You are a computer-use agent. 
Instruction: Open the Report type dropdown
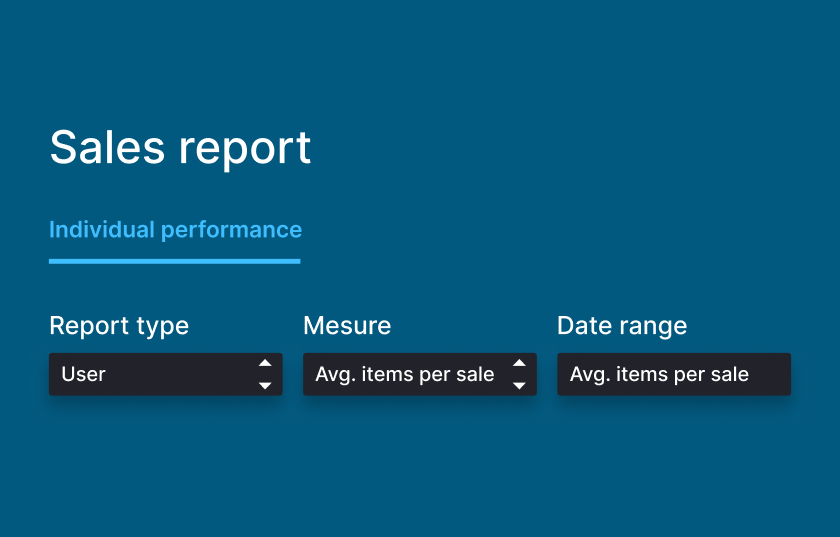165,374
